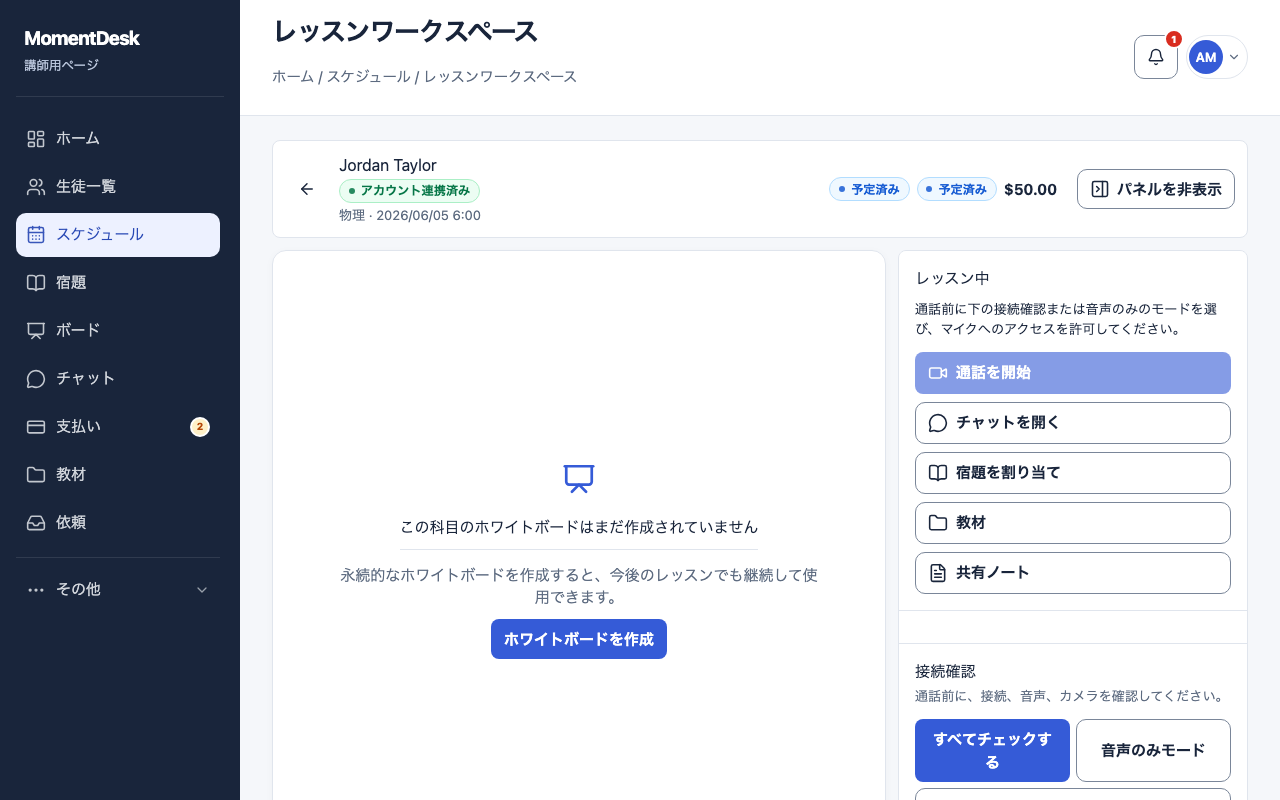Screen dimensions: 1280x800
Task: Go back using the left arrow icon
Action: 307,189
